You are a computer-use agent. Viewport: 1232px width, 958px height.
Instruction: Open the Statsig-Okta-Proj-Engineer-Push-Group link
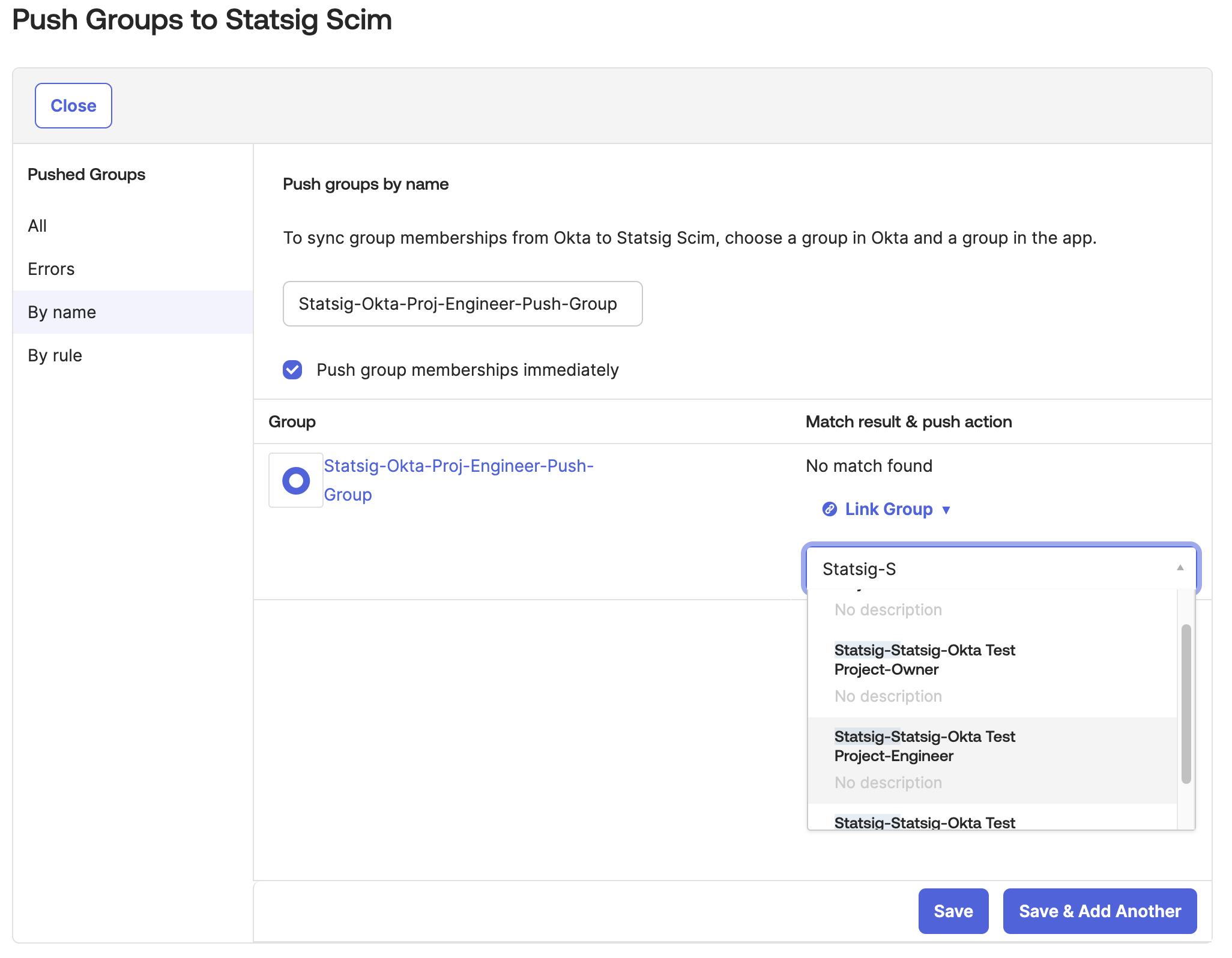point(458,480)
